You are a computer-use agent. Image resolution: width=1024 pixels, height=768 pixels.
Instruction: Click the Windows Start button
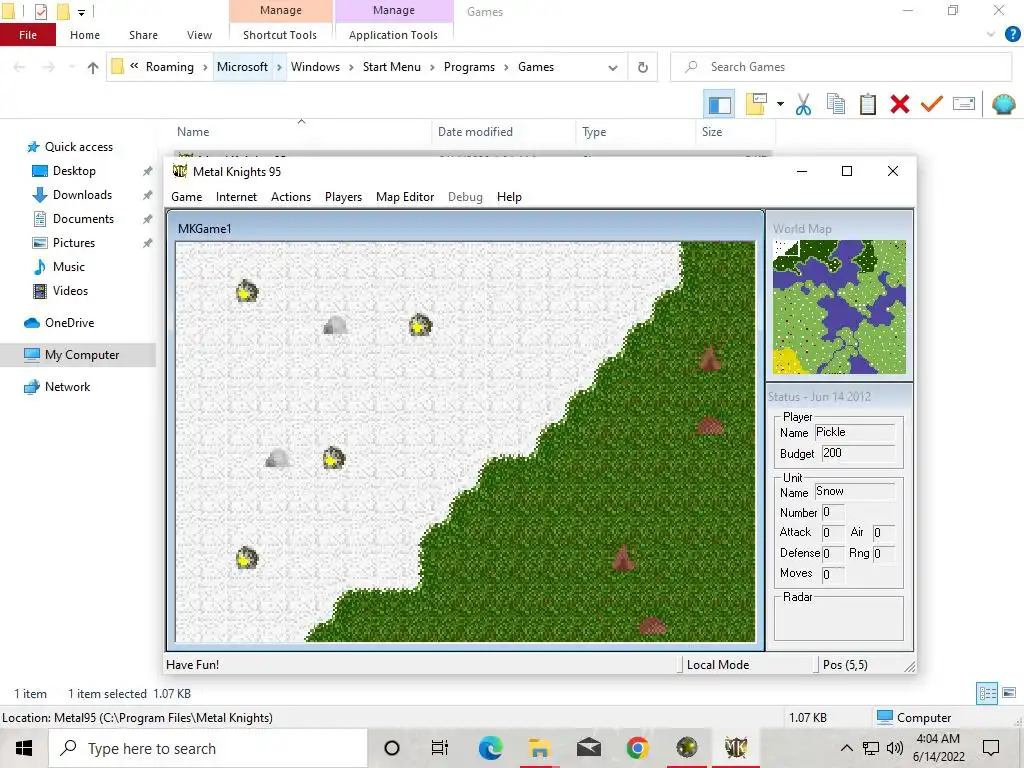(24, 748)
